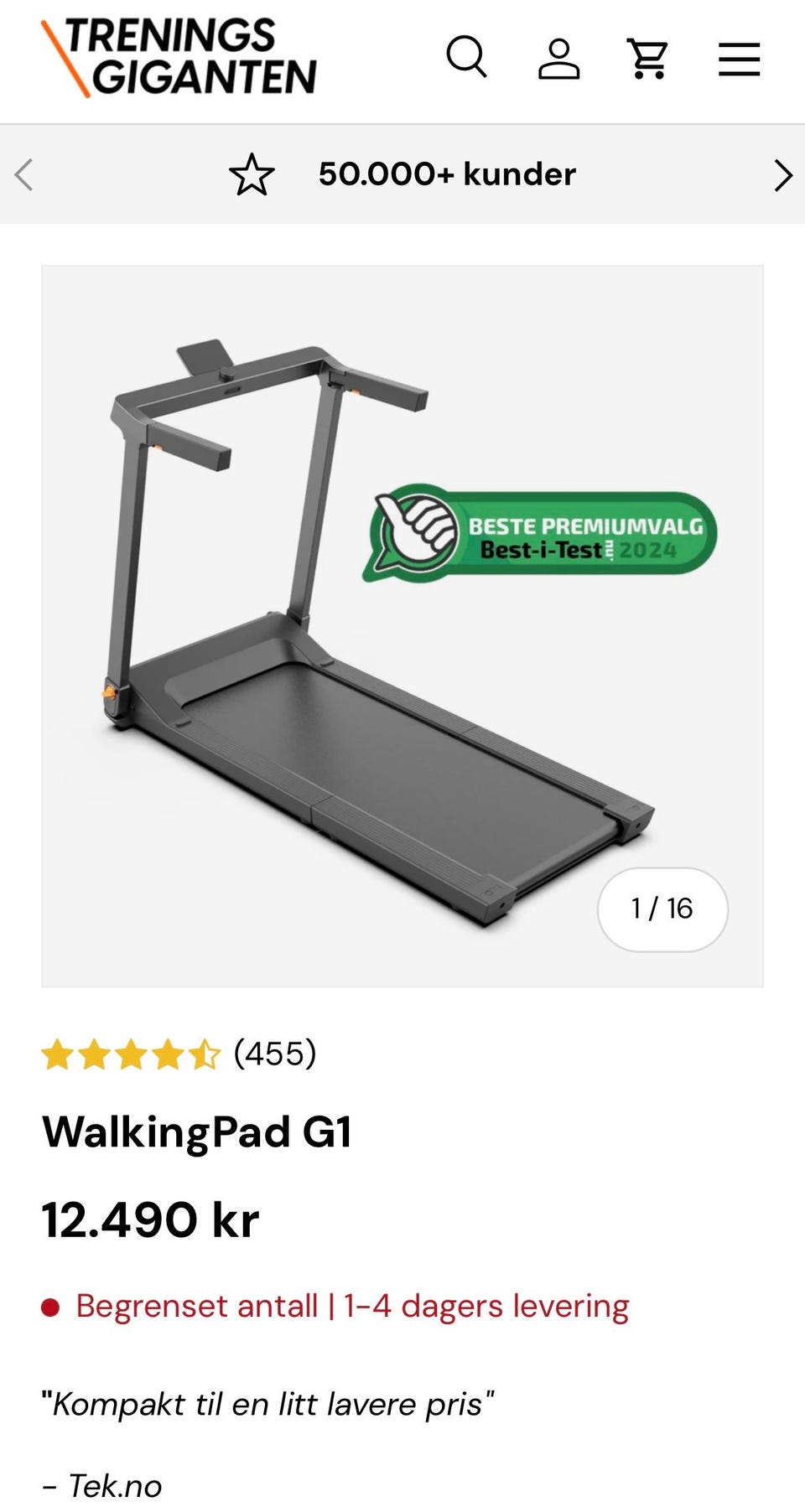This screenshot has height=1512, width=805.
Task: Show previous announcement with left chevron
Action: click(x=23, y=175)
